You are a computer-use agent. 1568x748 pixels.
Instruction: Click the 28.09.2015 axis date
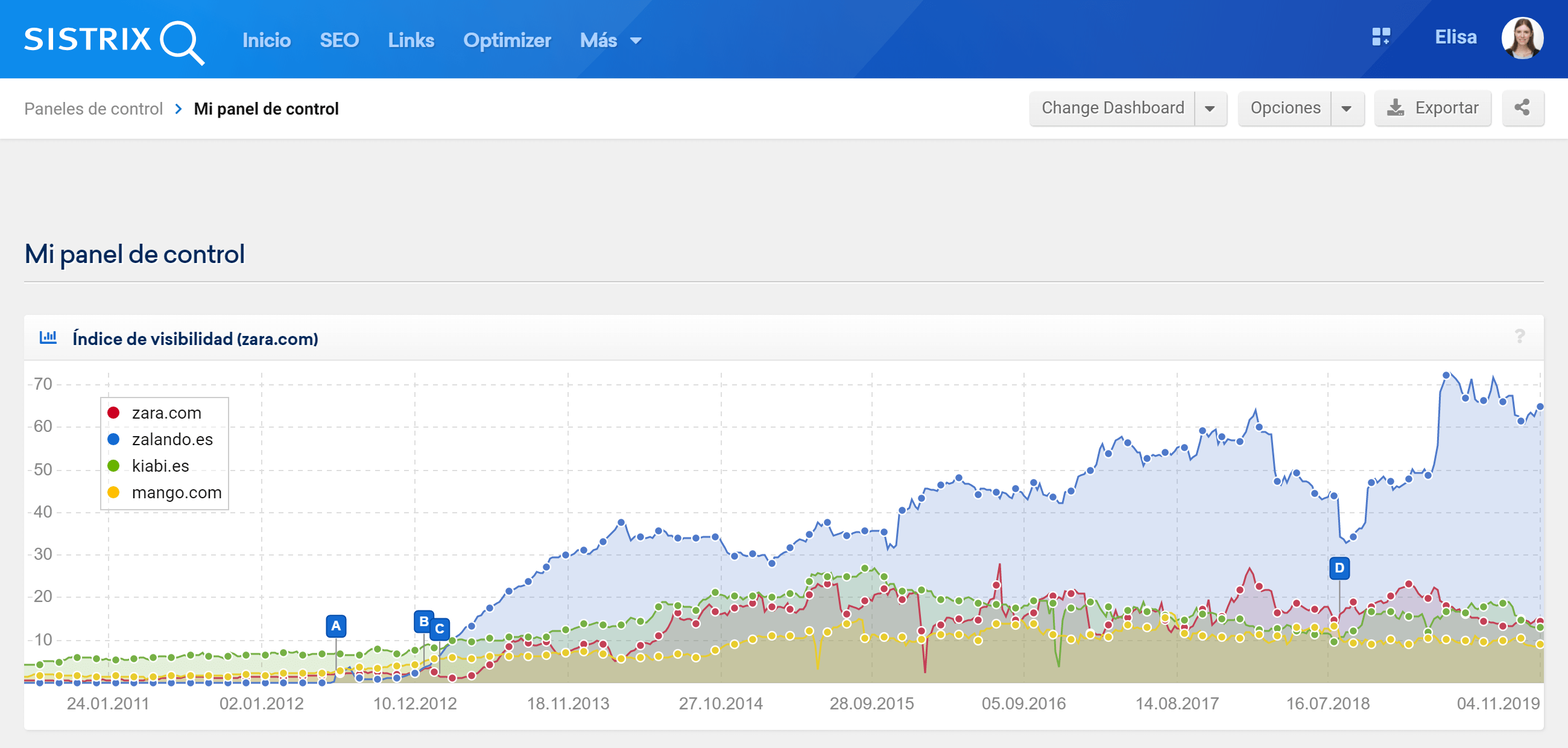tap(871, 703)
